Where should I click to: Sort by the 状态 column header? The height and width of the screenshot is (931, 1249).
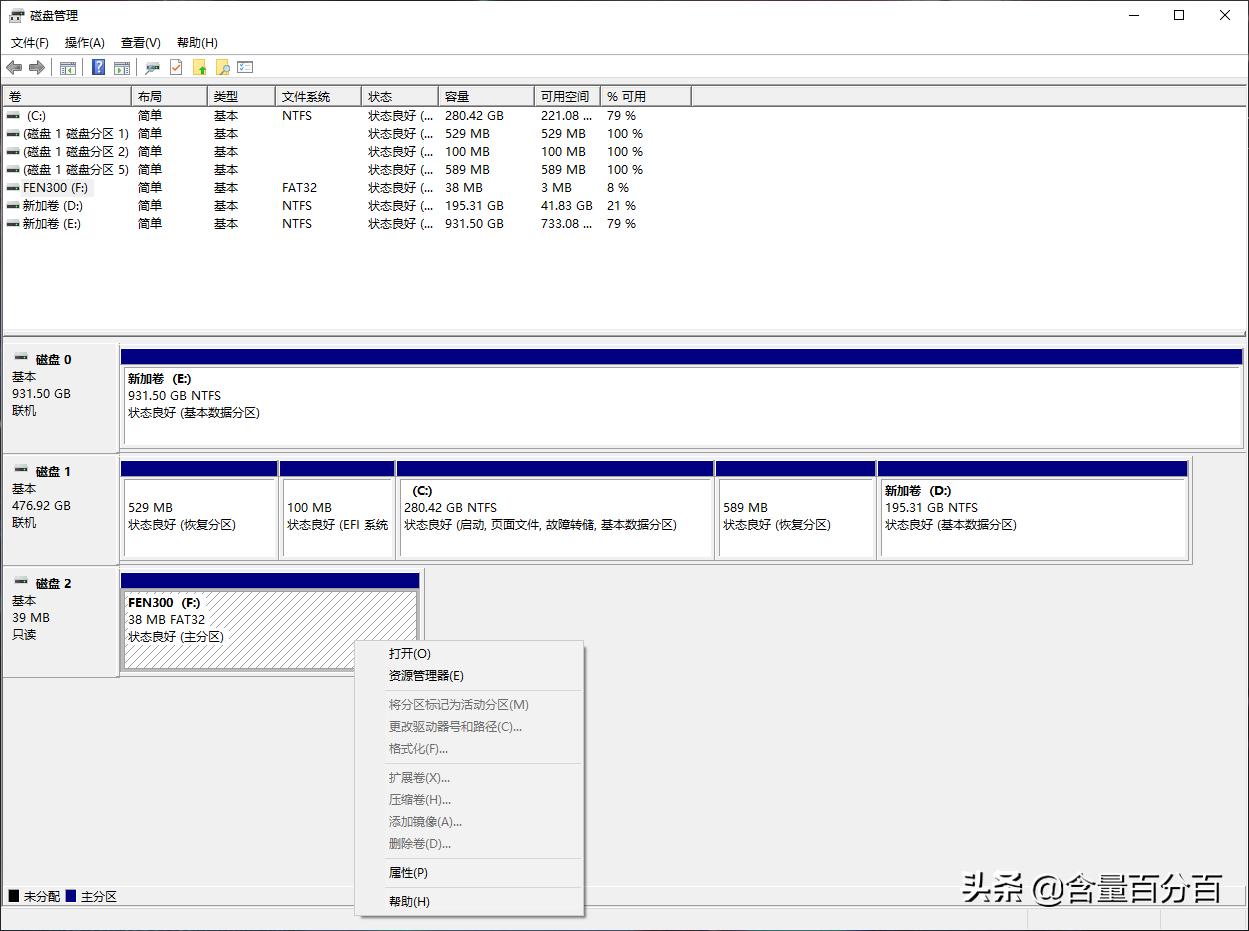[400, 97]
